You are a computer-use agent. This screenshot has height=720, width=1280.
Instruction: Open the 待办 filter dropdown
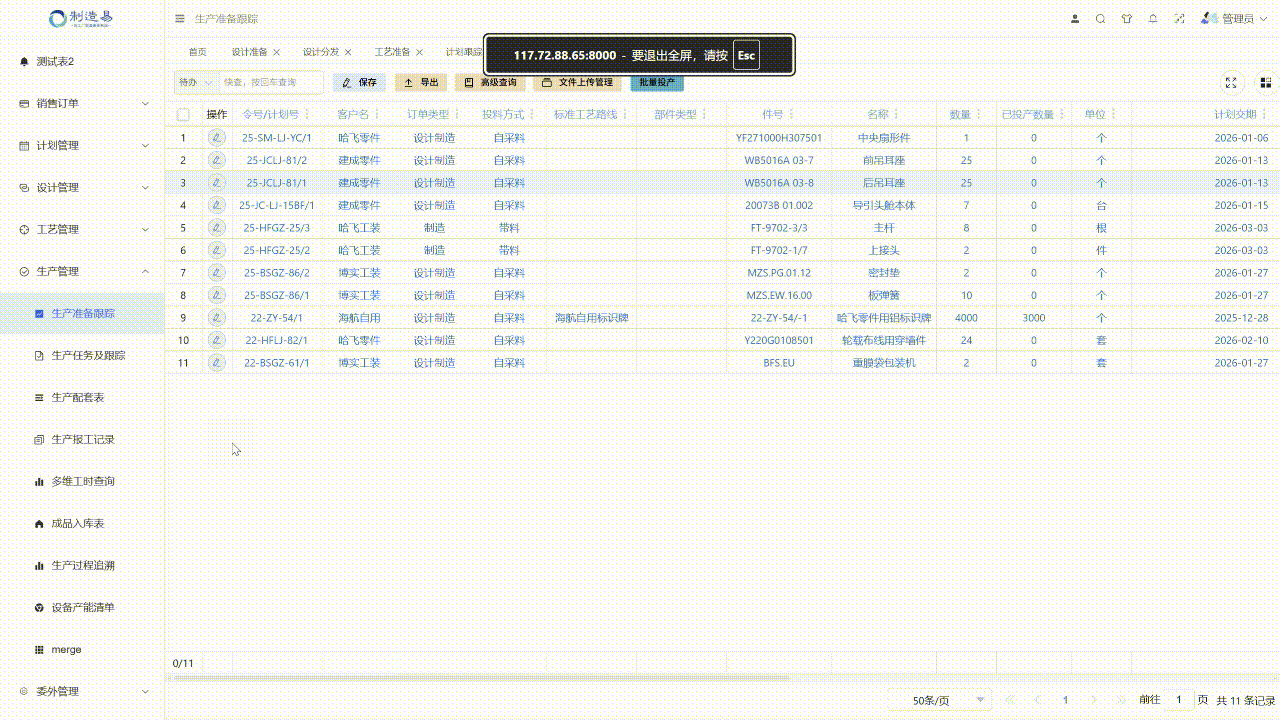196,82
